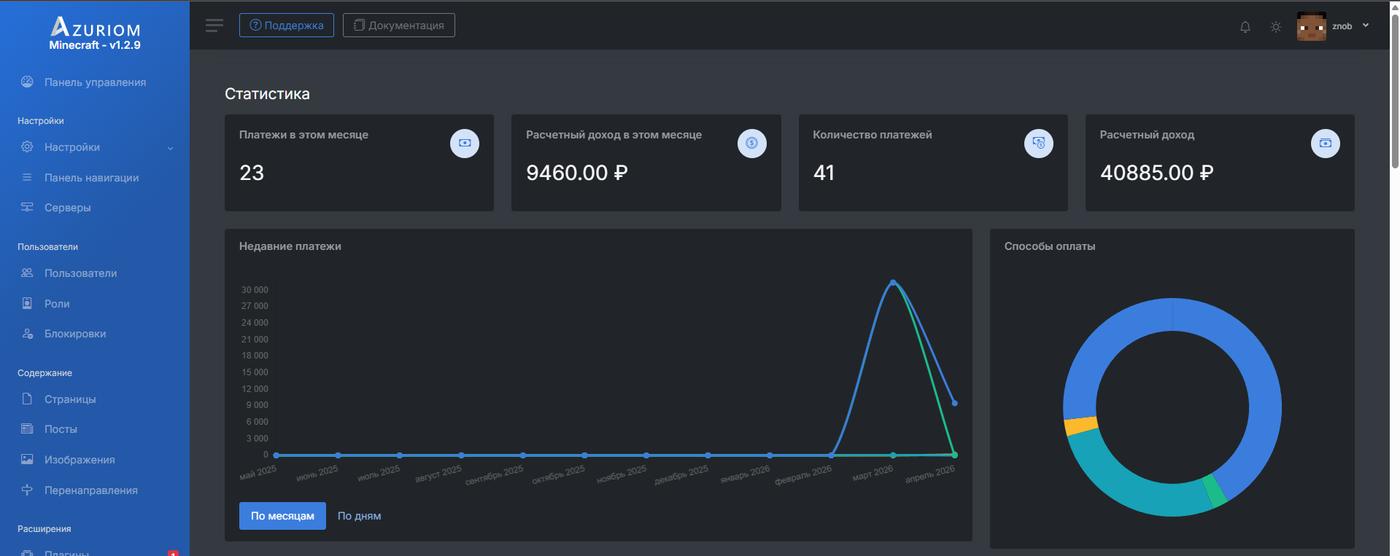Open the notifications bell
The height and width of the screenshot is (556, 1400).
1245,27
